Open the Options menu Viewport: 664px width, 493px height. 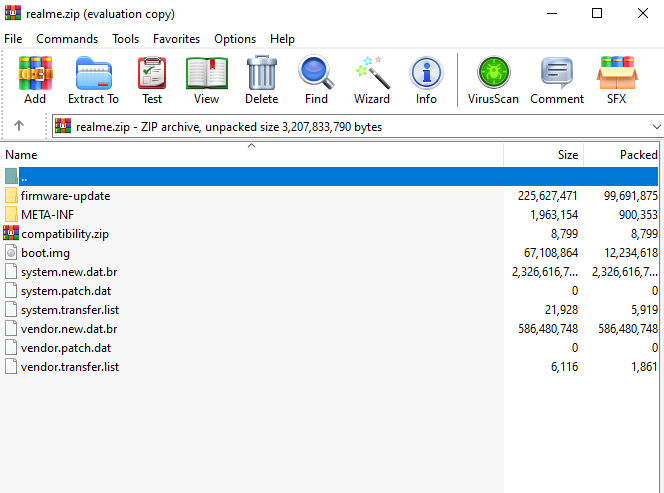235,39
